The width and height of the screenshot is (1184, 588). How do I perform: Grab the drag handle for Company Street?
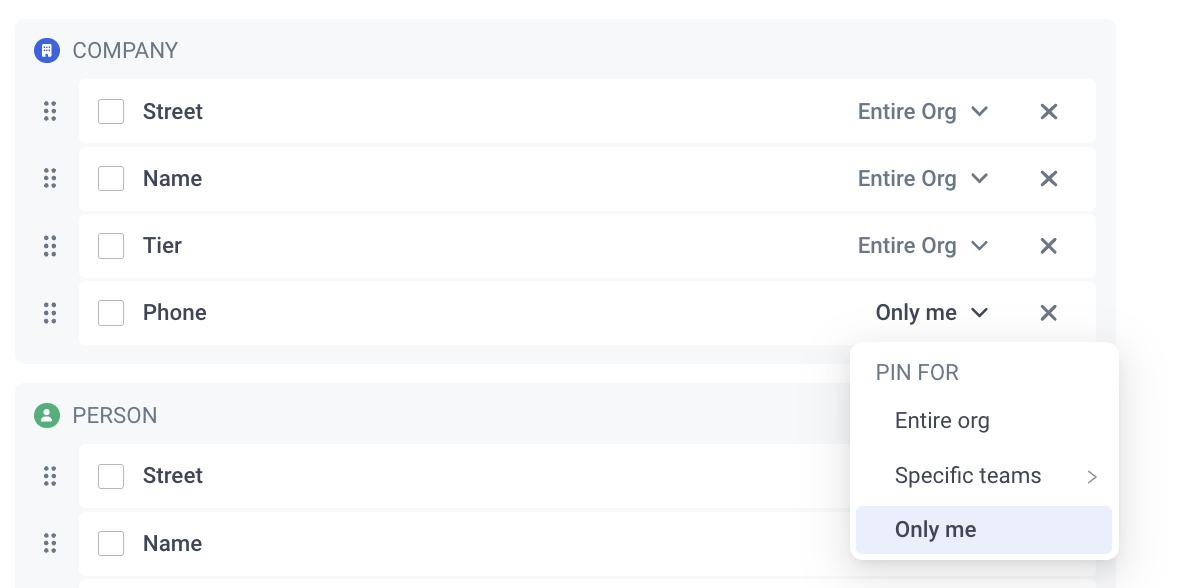tap(50, 112)
